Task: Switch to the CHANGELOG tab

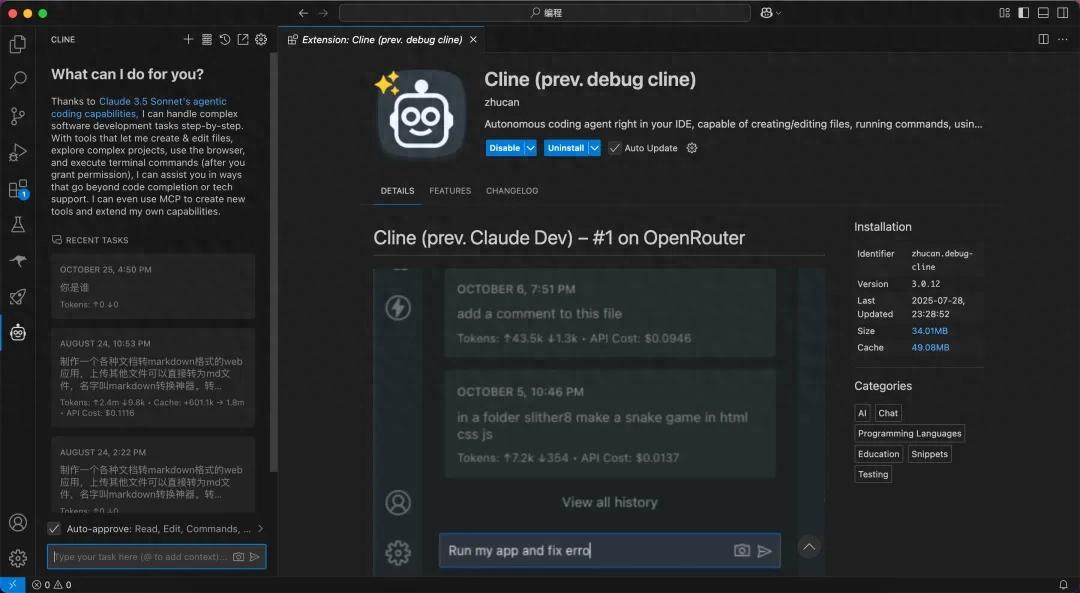Action: pyautogui.click(x=512, y=191)
